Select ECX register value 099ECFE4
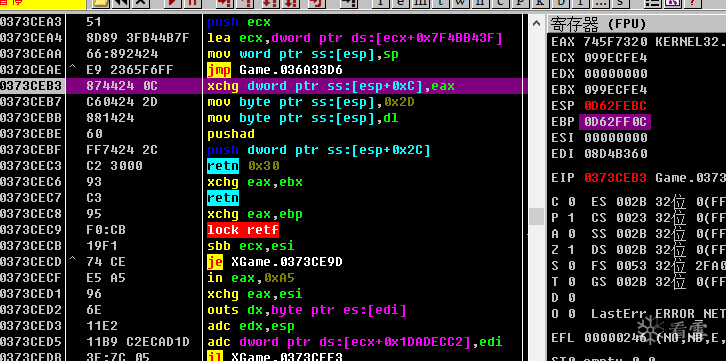Image resolution: width=726 pixels, height=361 pixels. click(616, 58)
